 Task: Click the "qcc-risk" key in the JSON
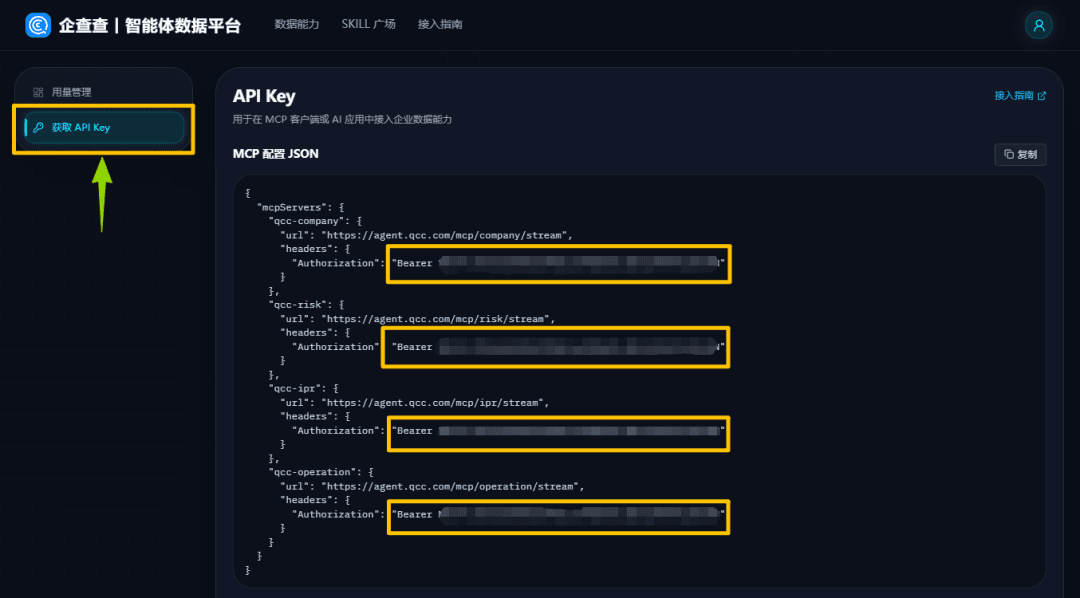[297, 305]
